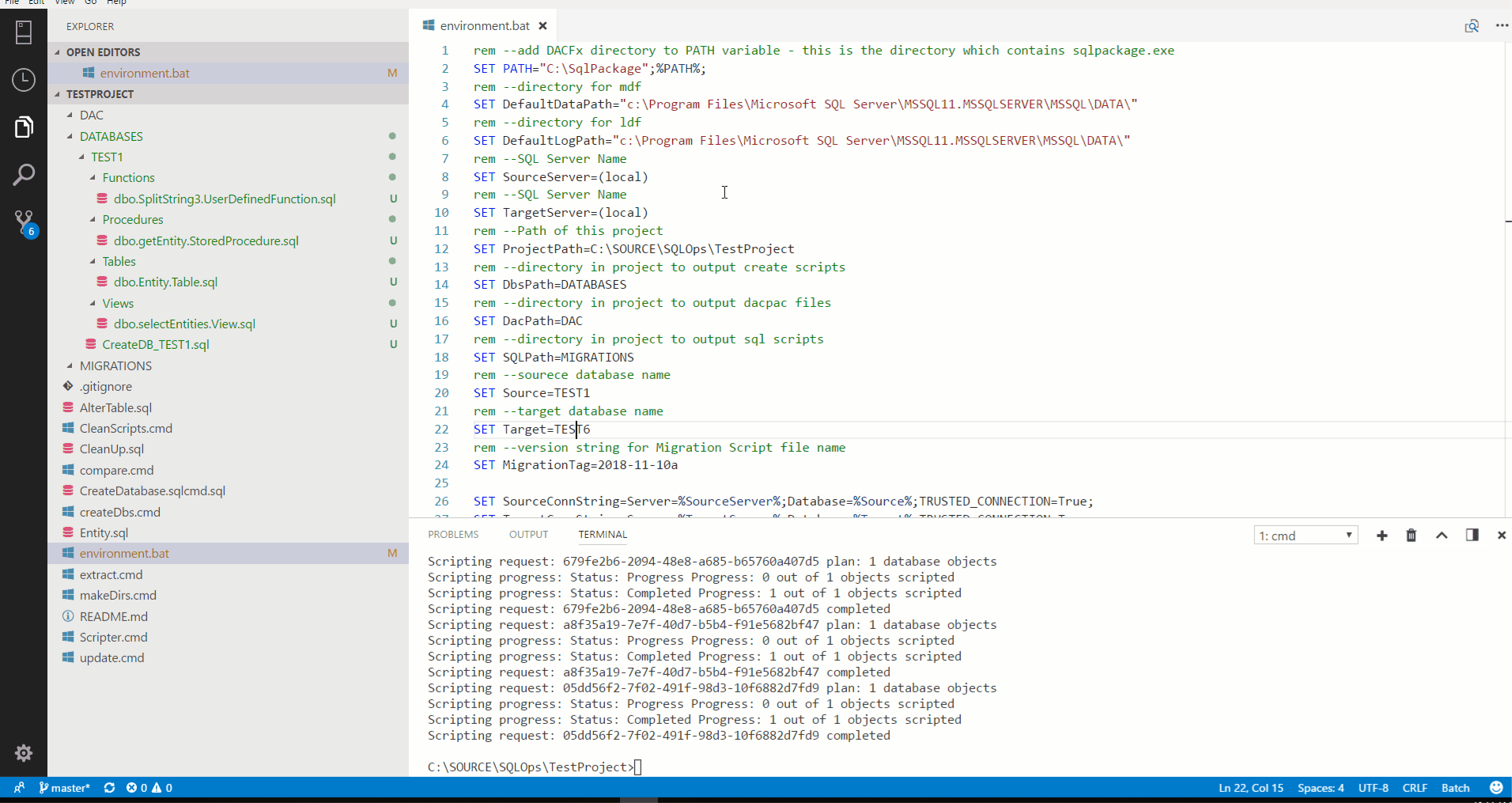The image size is (1512, 803).
Task: Maximize the panel with up chevron
Action: [x=1442, y=536]
